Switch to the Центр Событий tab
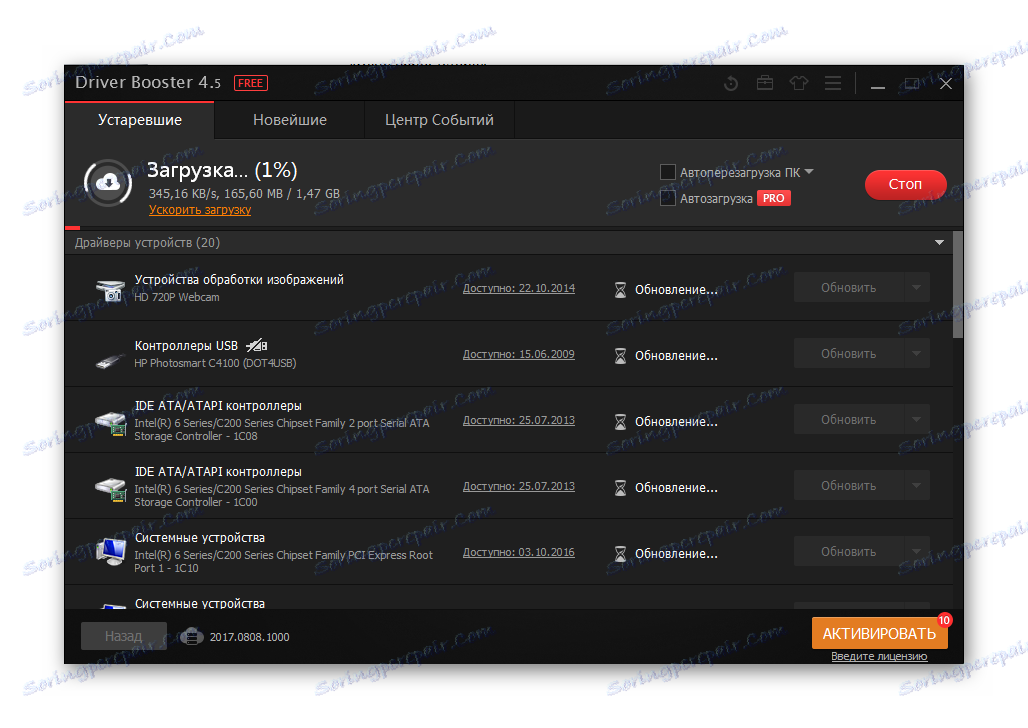Image resolution: width=1028 pixels, height=728 pixels. pyautogui.click(x=439, y=120)
